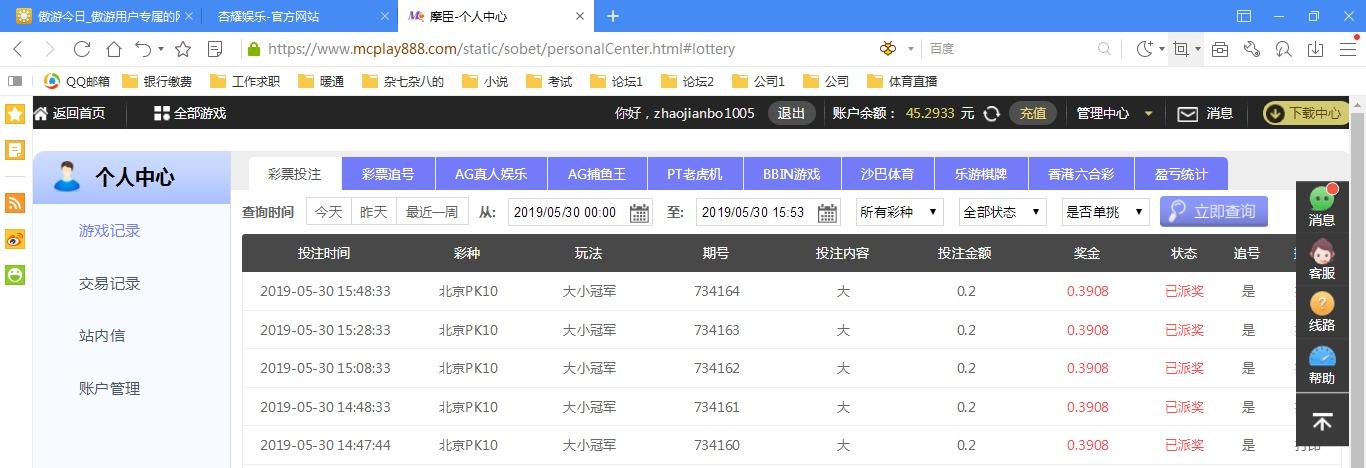The height and width of the screenshot is (468, 1366).
Task: Open the Weibo sidebar icon
Action: pyautogui.click(x=15, y=239)
